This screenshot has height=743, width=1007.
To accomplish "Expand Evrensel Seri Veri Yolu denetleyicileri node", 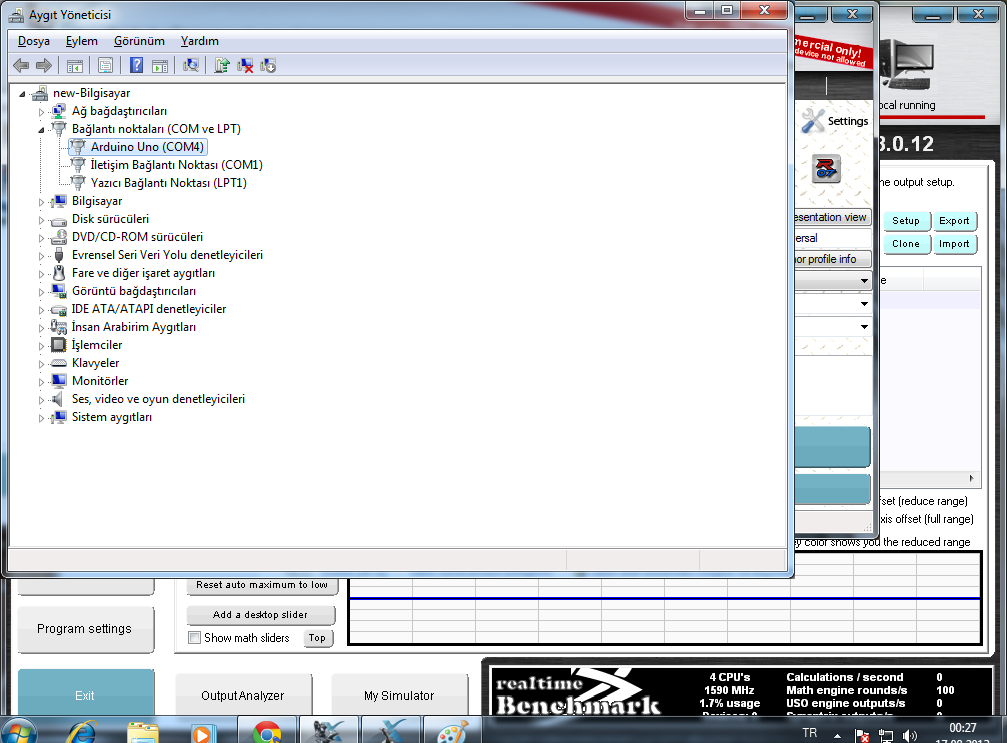I will click(x=41, y=256).
